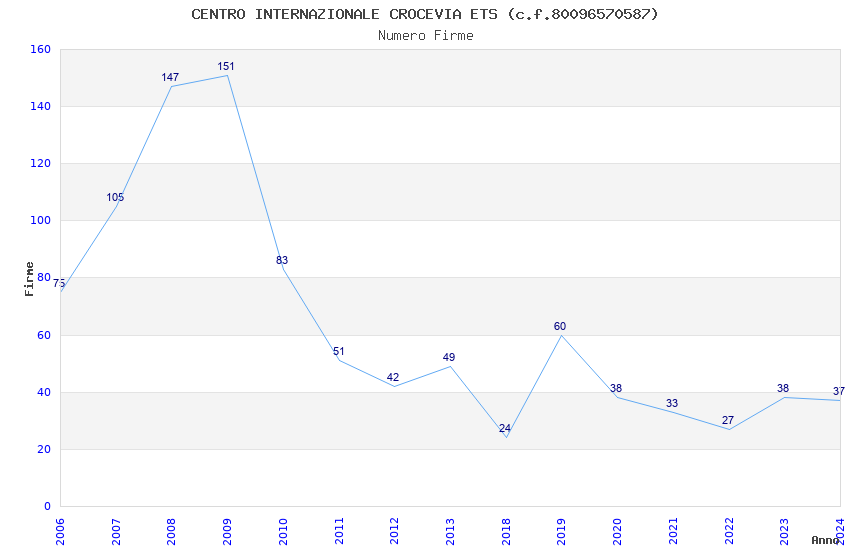Click the x-axis year 2021
The width and height of the screenshot is (850, 550).
click(x=673, y=531)
